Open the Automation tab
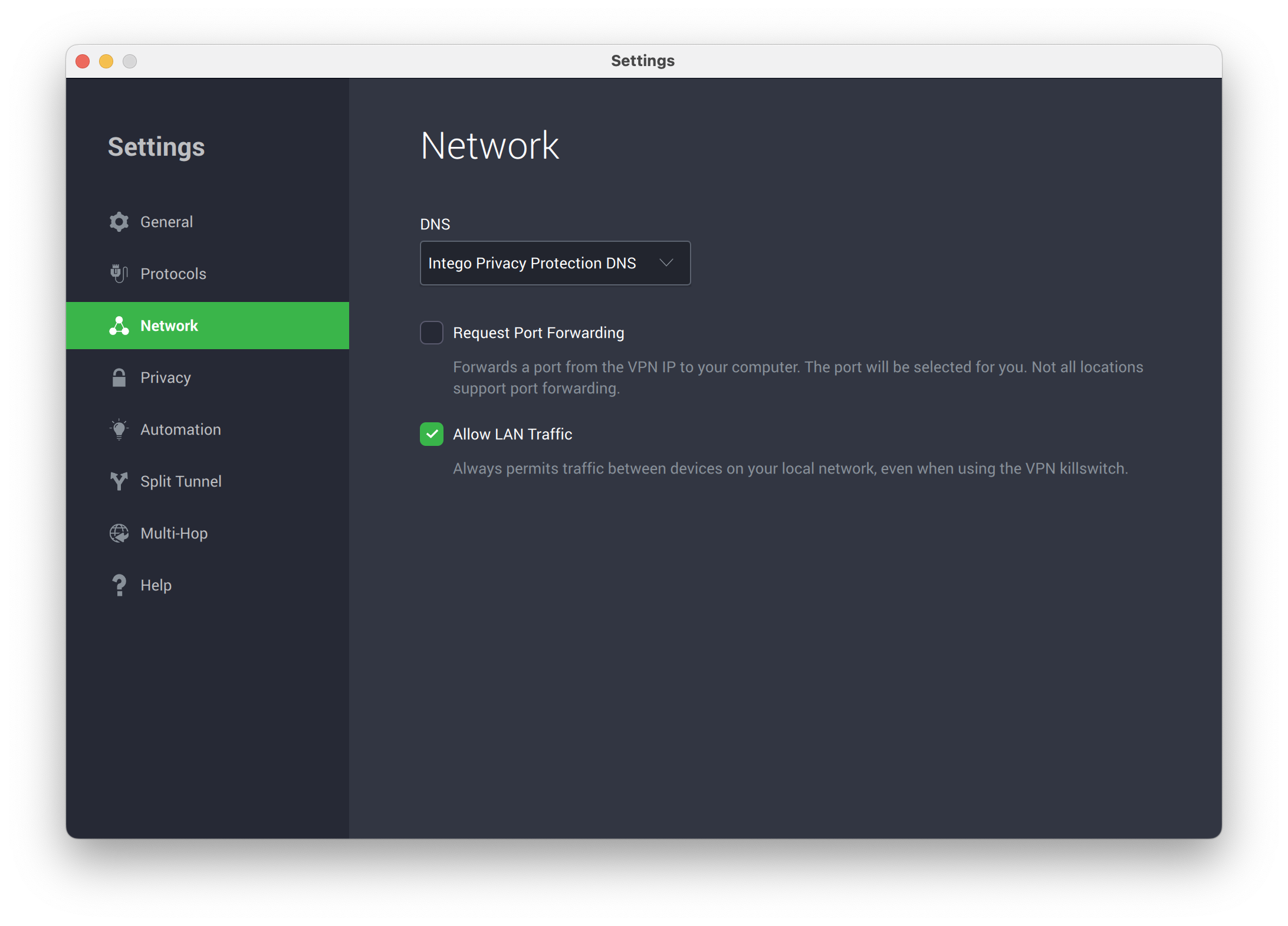This screenshot has height=926, width=1288. 208,429
